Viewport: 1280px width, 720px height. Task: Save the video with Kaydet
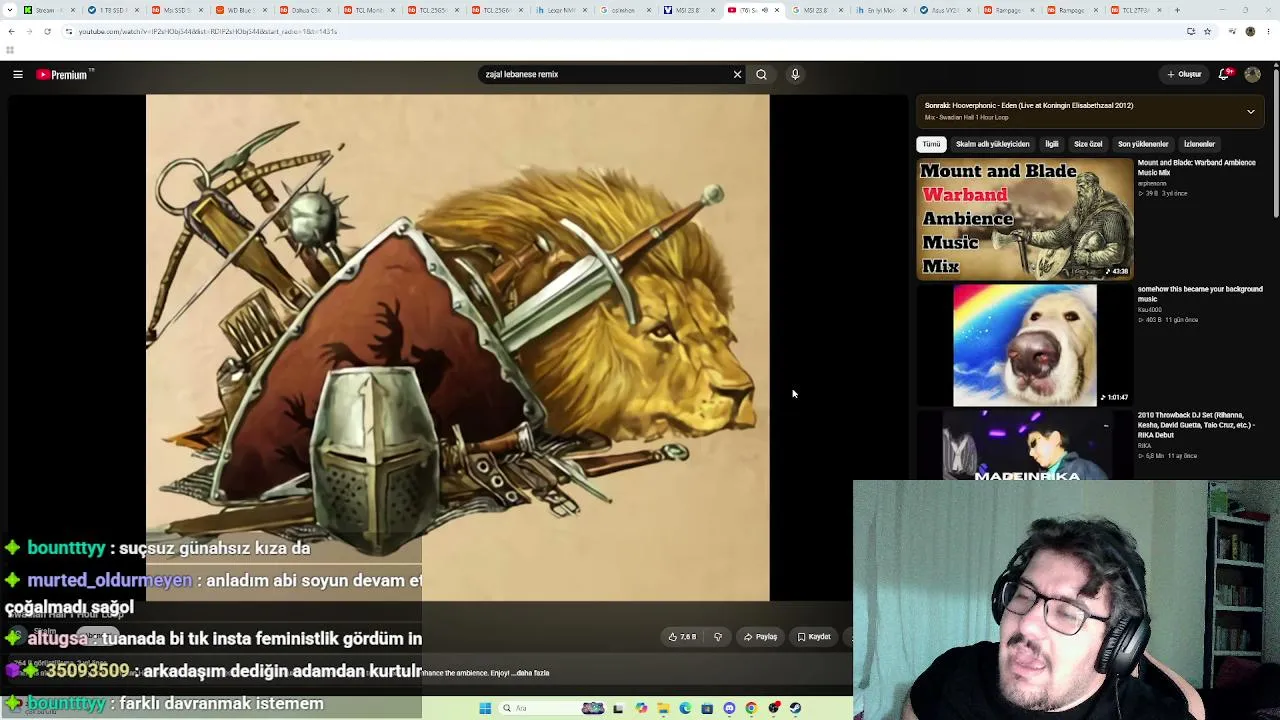click(x=814, y=637)
